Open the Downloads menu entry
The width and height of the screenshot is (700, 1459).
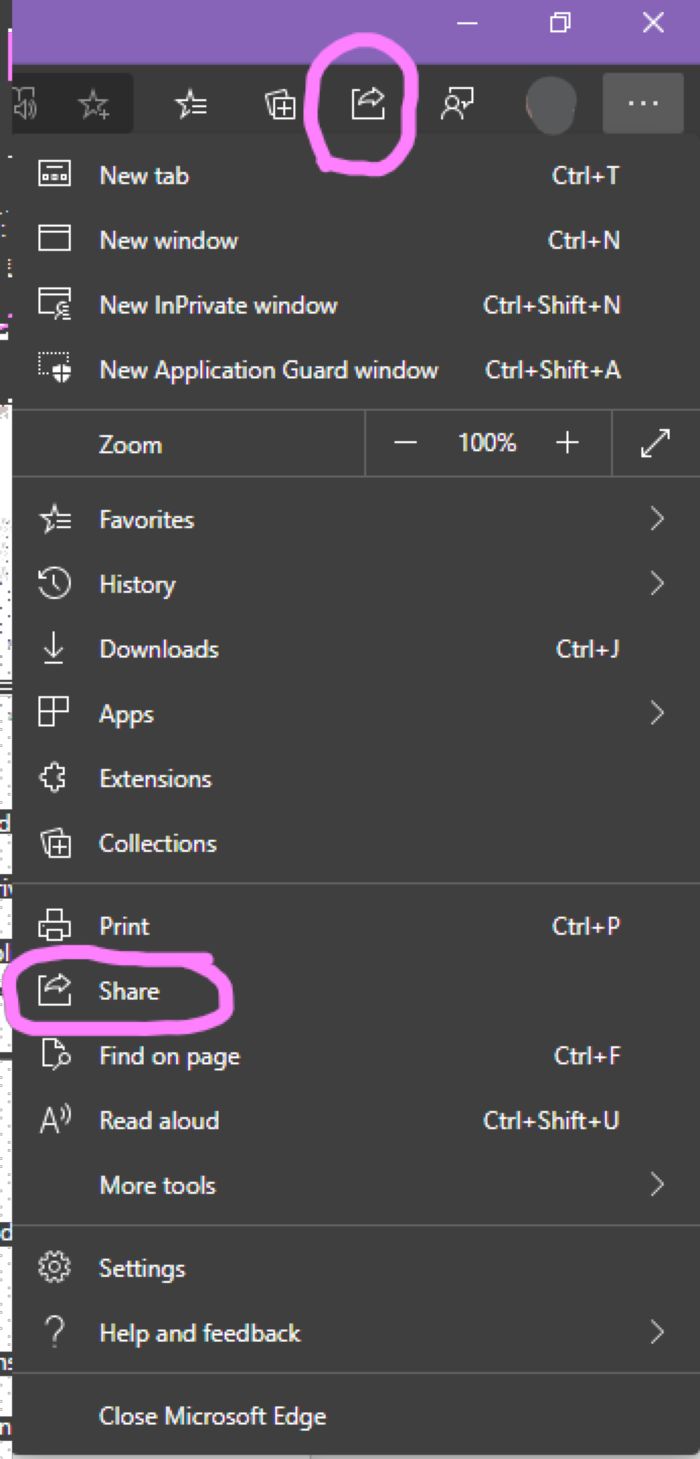tap(159, 649)
